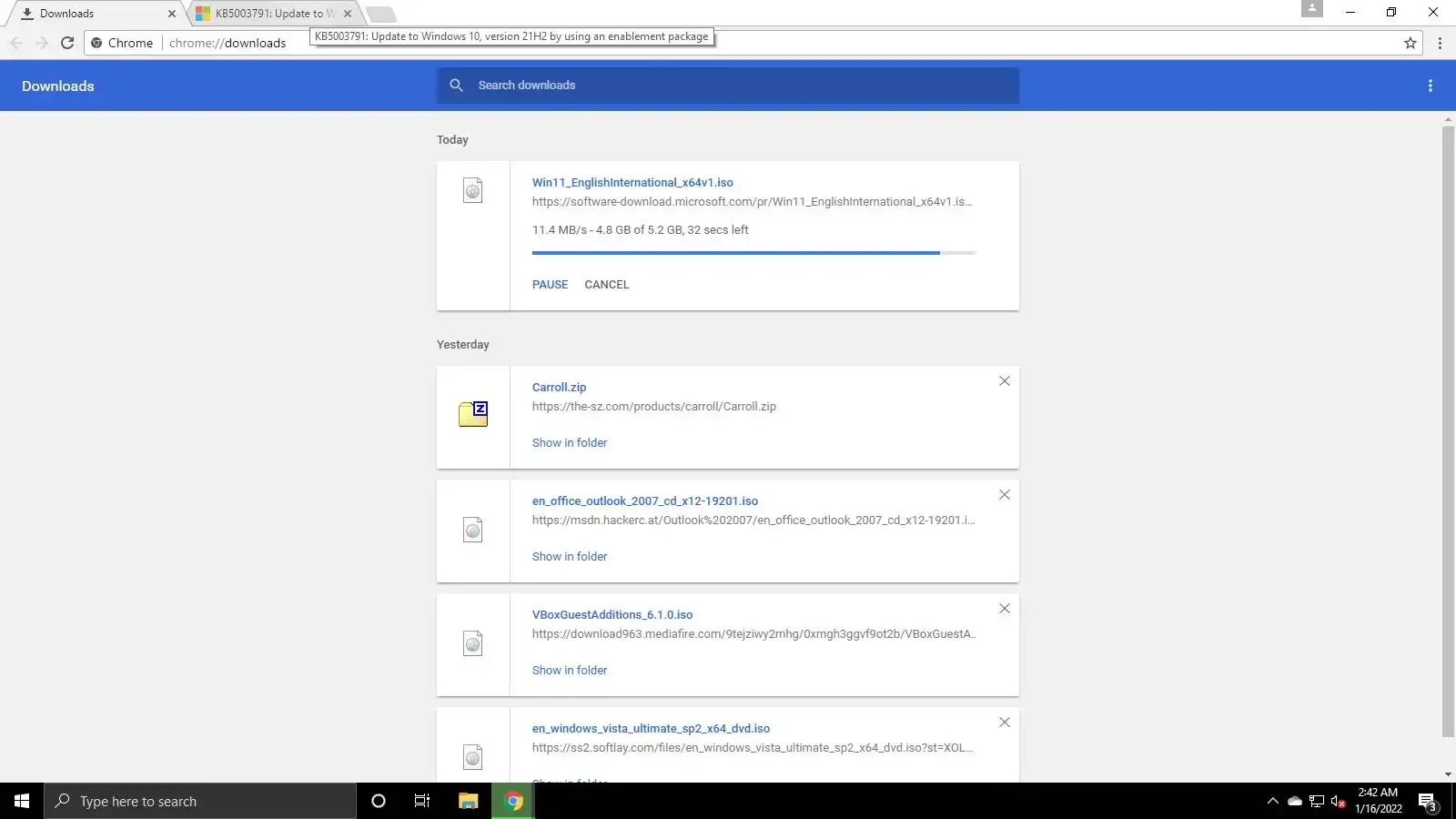The width and height of the screenshot is (1456, 819).
Task: Remove the Windows Vista ISO from the list
Action: click(1005, 723)
